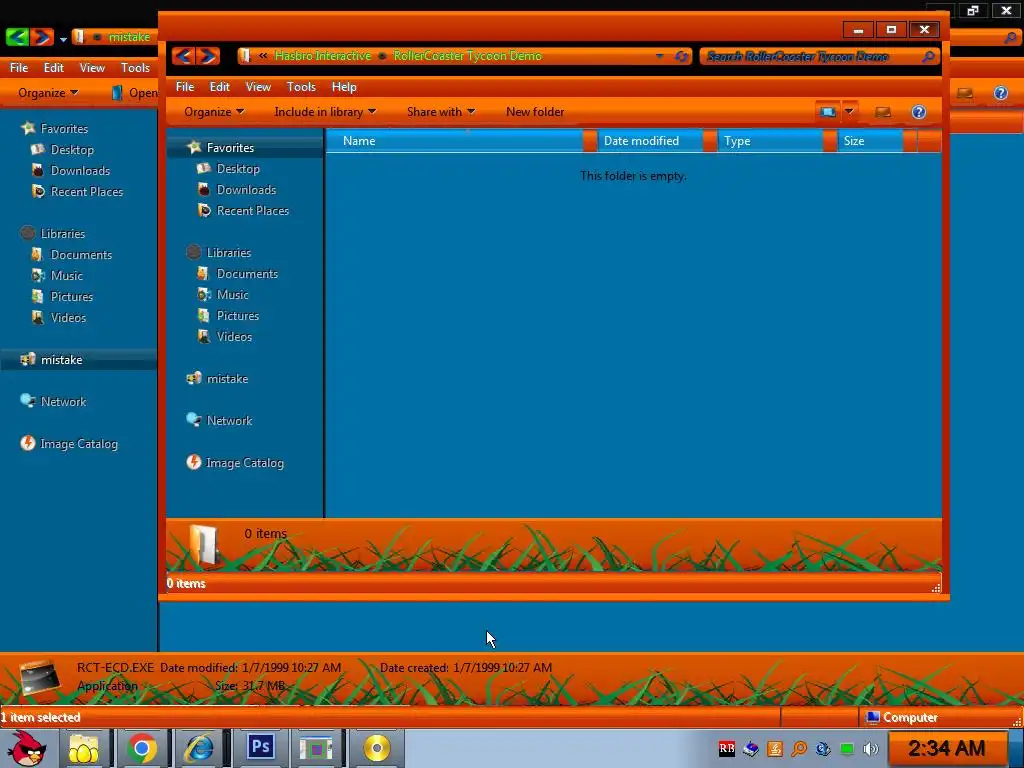Open view options dropdown arrow in front window
1024x768 pixels.
(849, 112)
